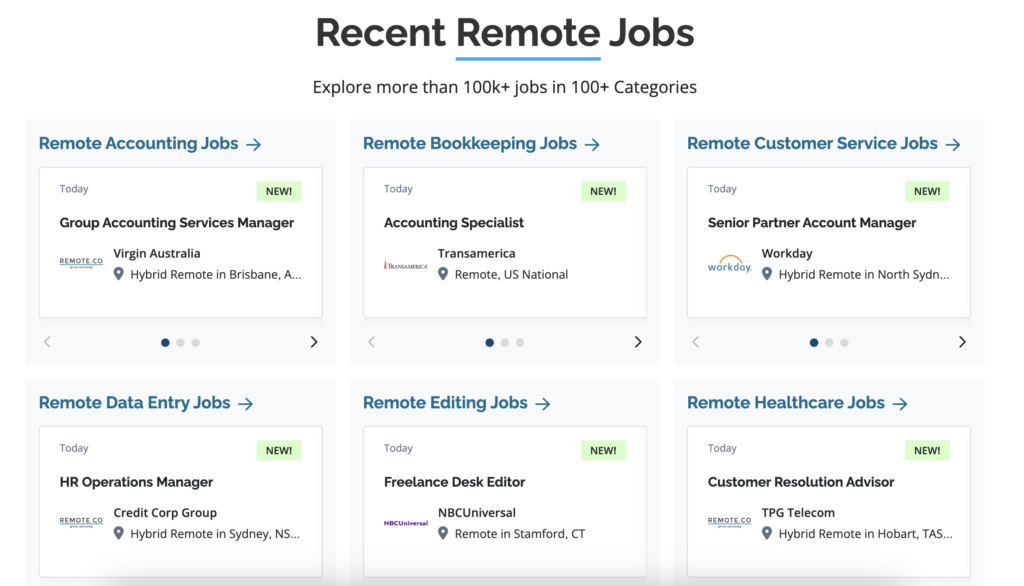Click the Remote.co logo next to Credit Corp Group
This screenshot has height=586, width=1024.
pos(81,522)
